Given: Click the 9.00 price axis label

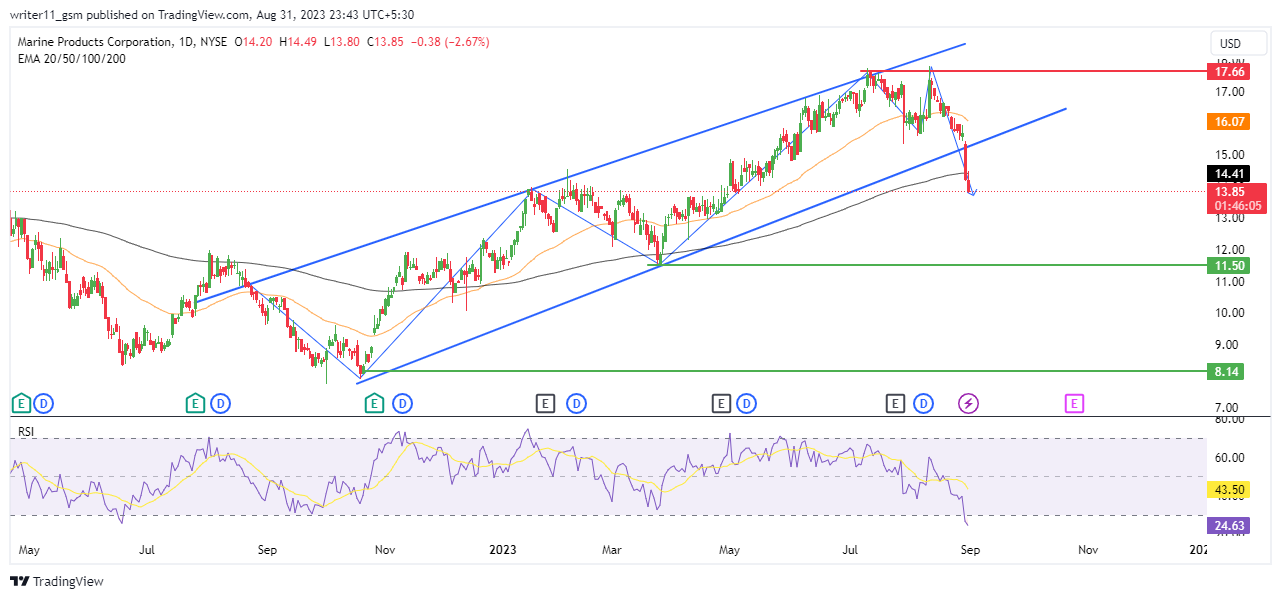Looking at the screenshot, I should click(1229, 345).
